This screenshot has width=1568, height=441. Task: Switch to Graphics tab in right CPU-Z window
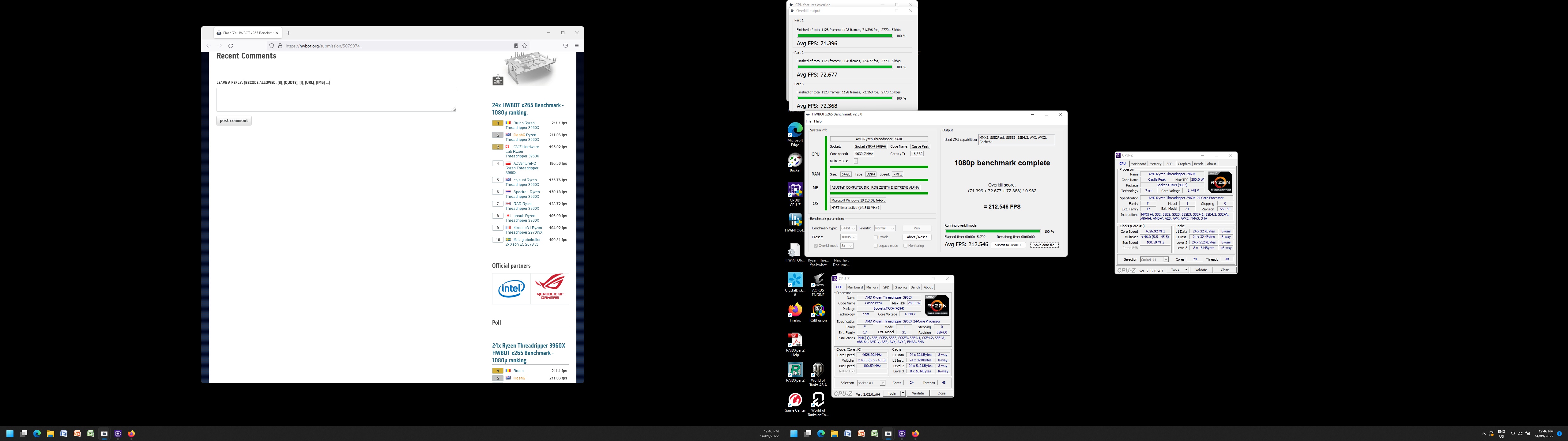pyautogui.click(x=1184, y=164)
